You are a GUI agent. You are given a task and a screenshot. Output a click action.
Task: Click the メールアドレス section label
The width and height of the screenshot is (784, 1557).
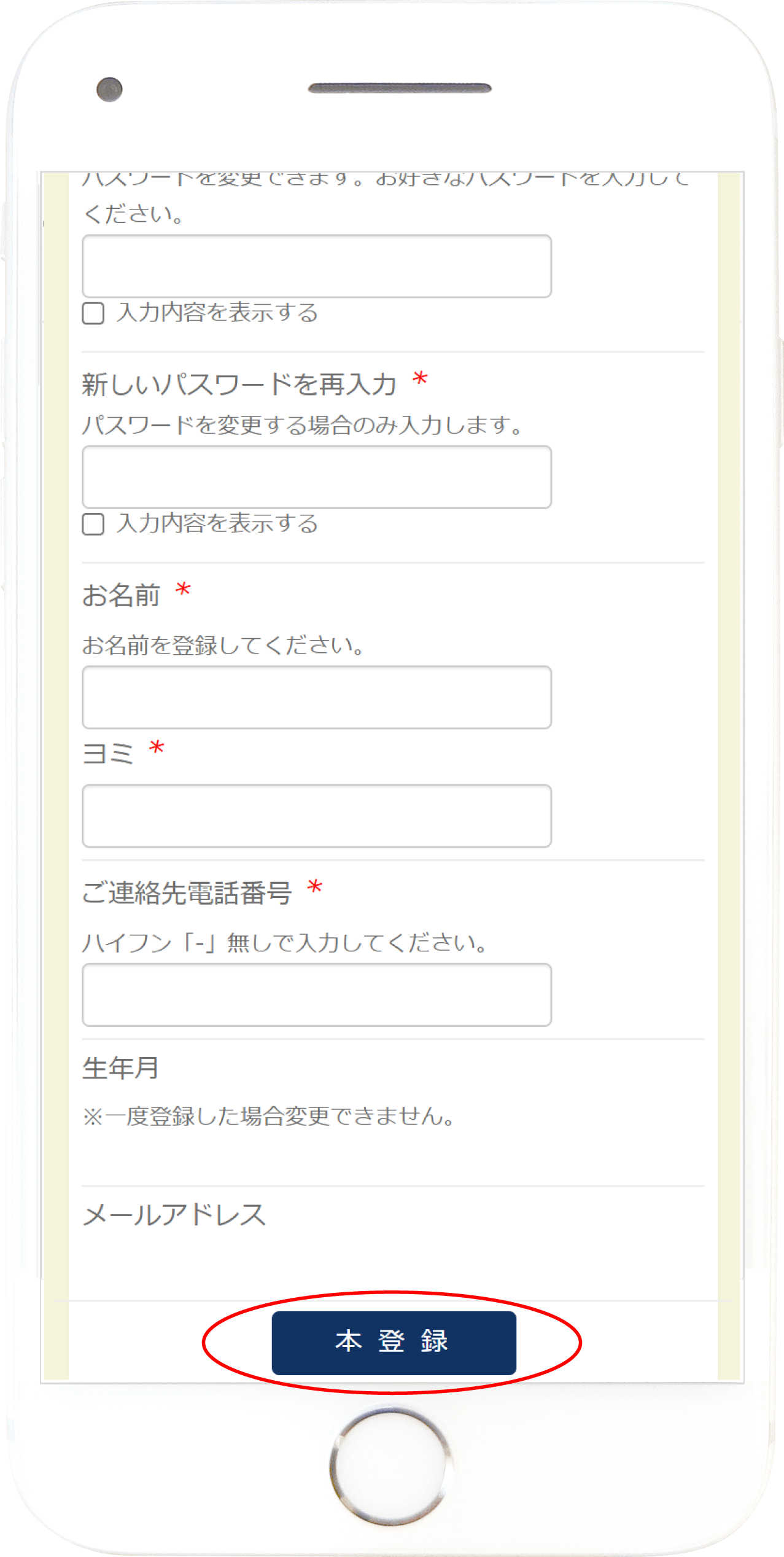coord(174,1216)
